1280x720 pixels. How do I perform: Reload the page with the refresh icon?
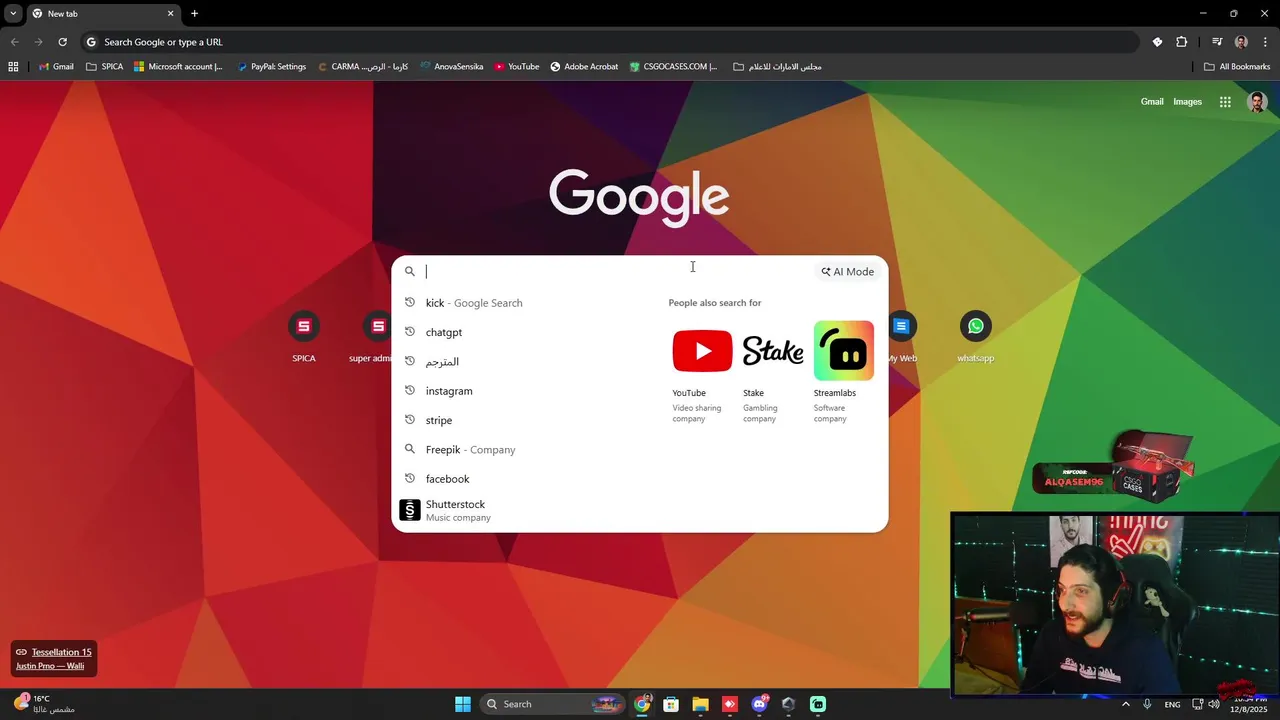pyautogui.click(x=62, y=42)
